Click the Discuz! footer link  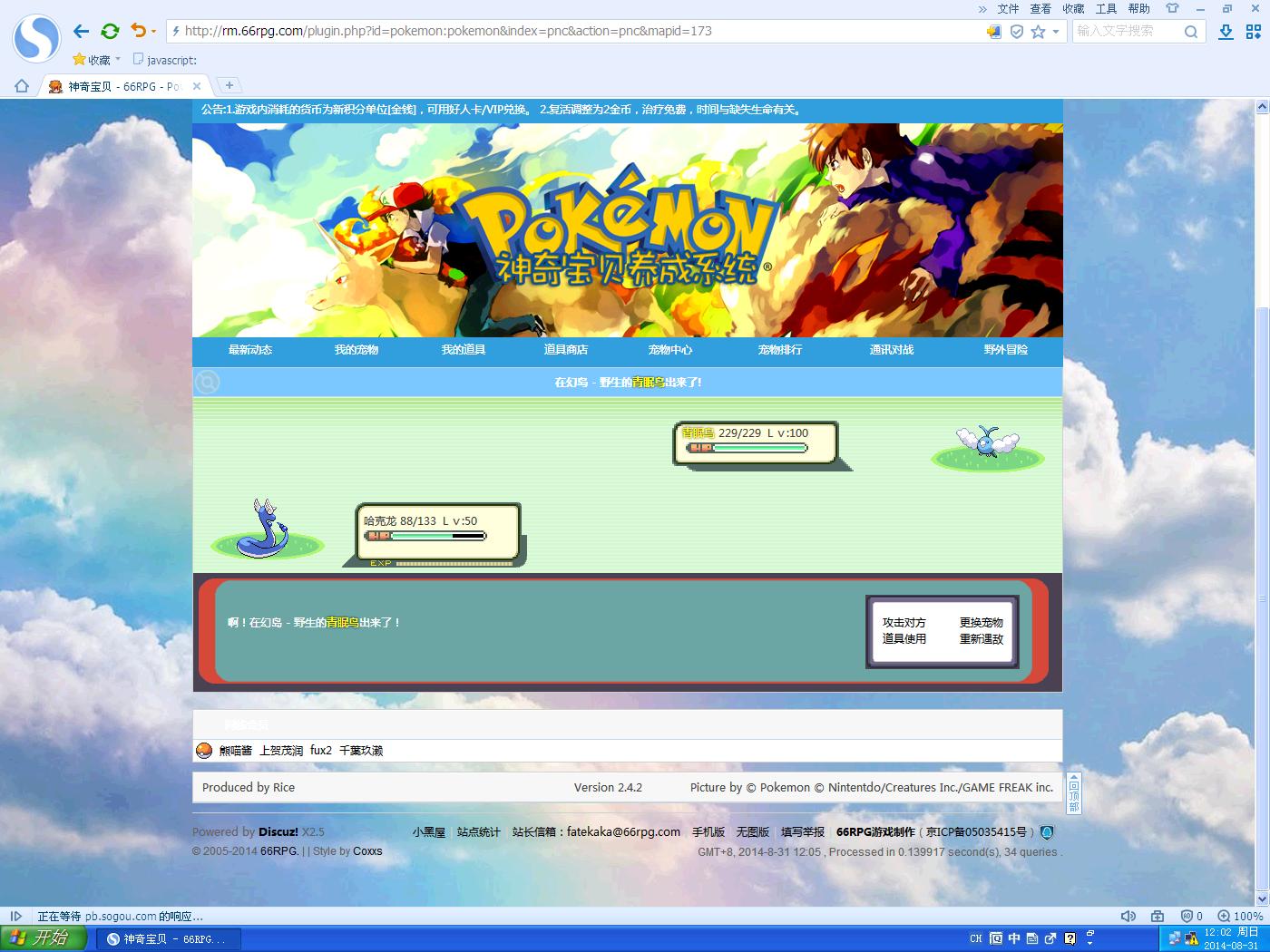pyautogui.click(x=278, y=832)
